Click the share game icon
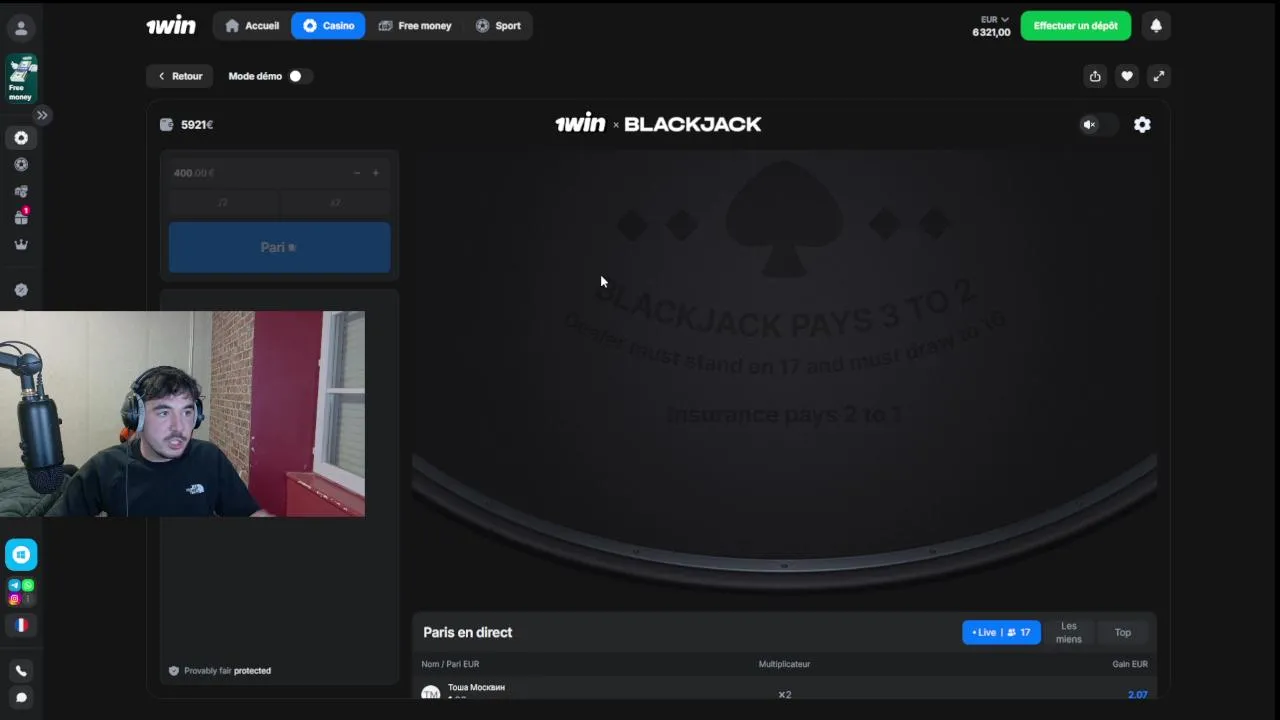1280x720 pixels. coord(1095,76)
